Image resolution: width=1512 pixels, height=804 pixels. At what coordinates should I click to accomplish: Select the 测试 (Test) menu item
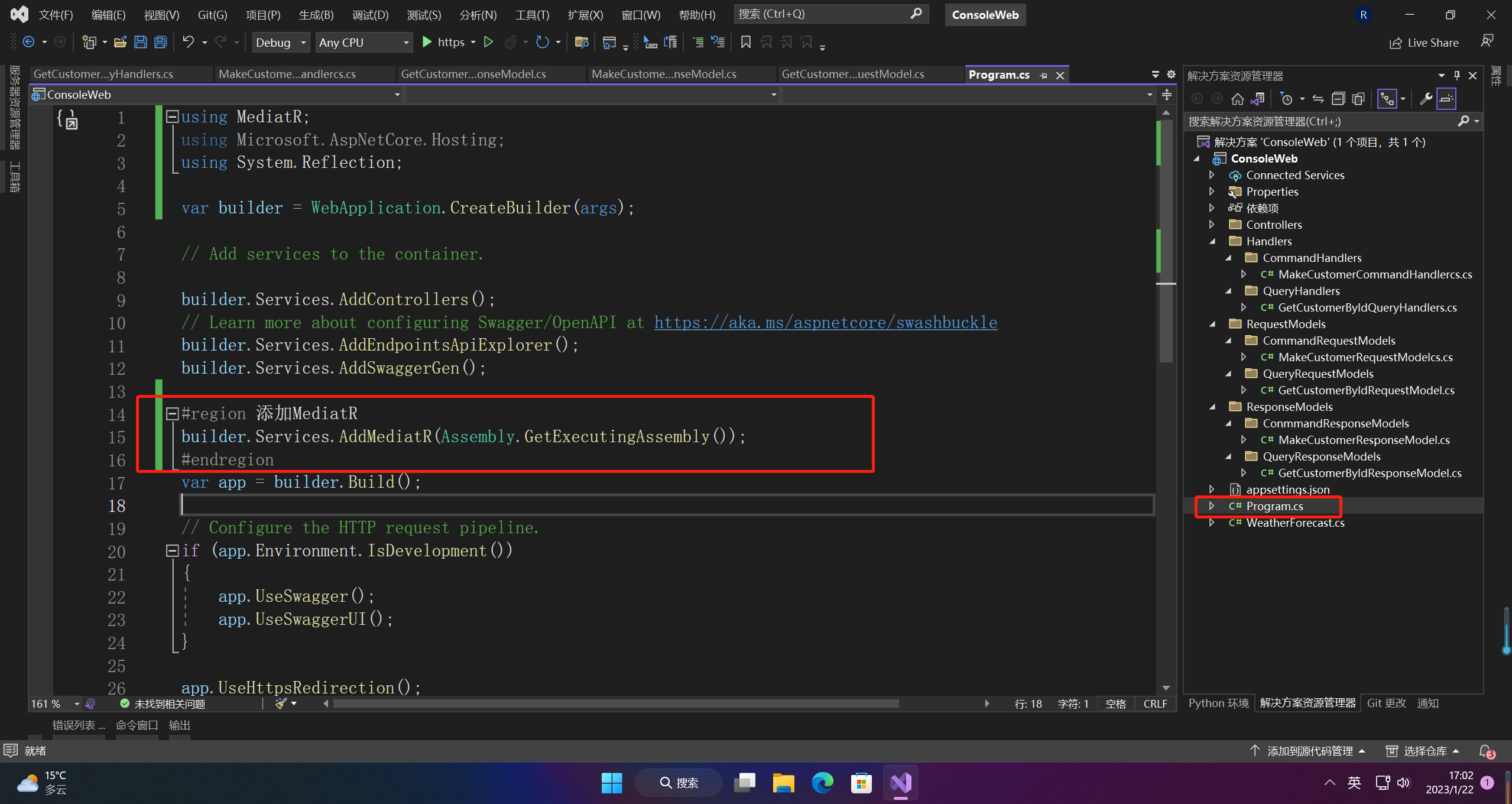[x=421, y=14]
